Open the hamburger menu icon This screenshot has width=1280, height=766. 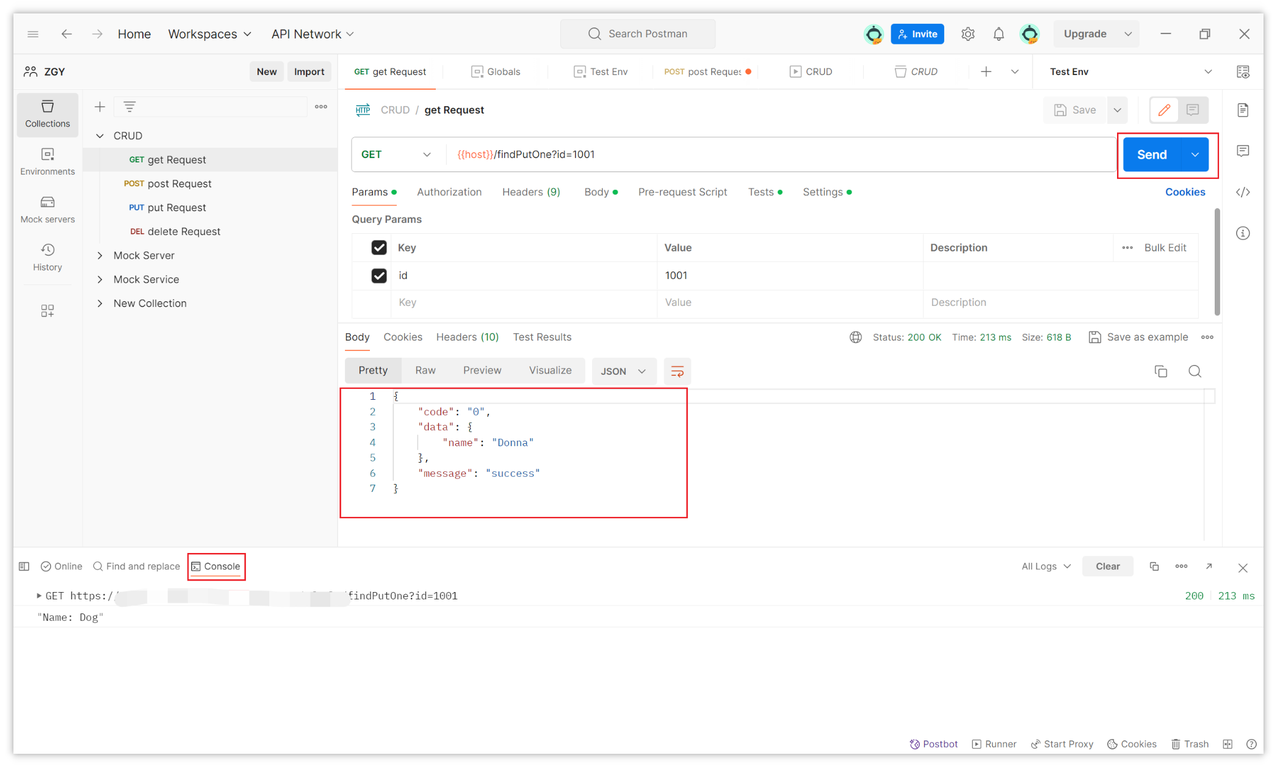pos(33,34)
